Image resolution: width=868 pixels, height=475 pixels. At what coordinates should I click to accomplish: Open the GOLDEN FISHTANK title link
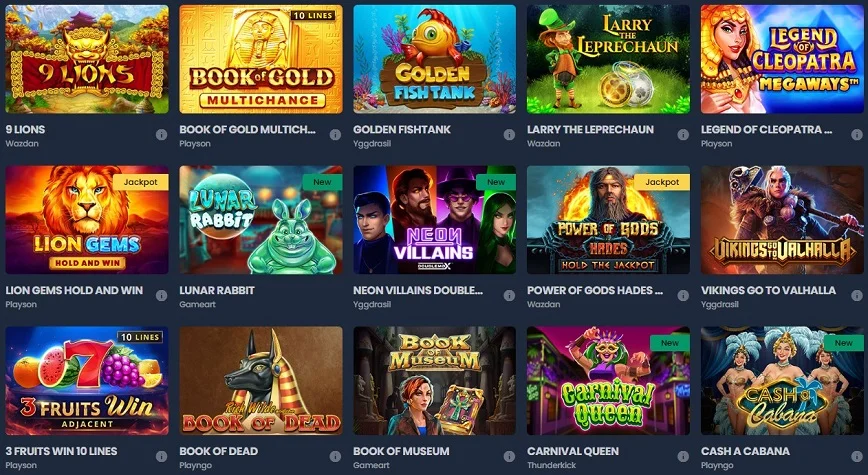click(402, 130)
